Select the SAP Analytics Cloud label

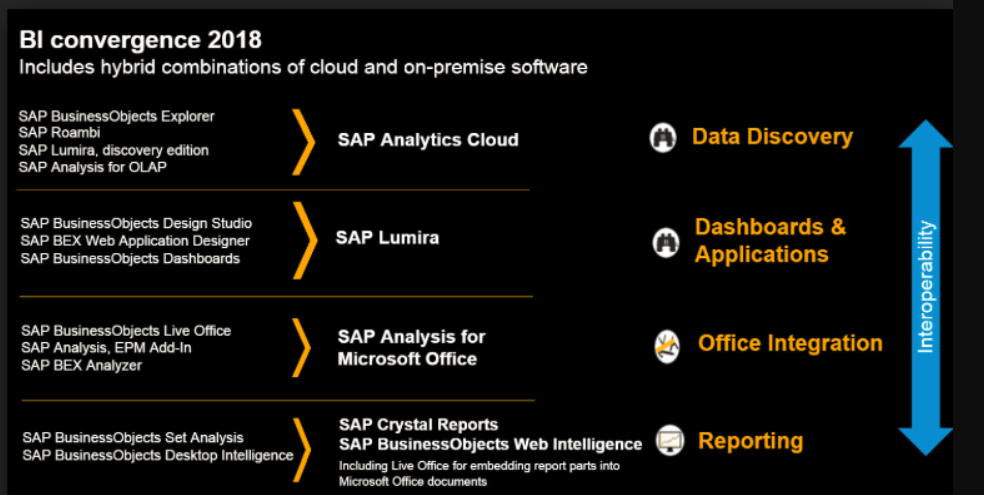pos(427,140)
